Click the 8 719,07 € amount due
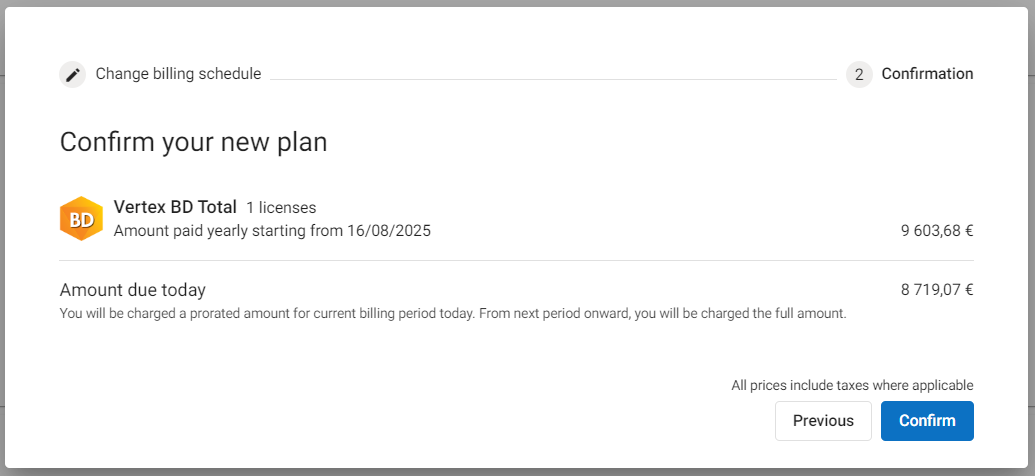The image size is (1035, 476). pyautogui.click(x=937, y=290)
